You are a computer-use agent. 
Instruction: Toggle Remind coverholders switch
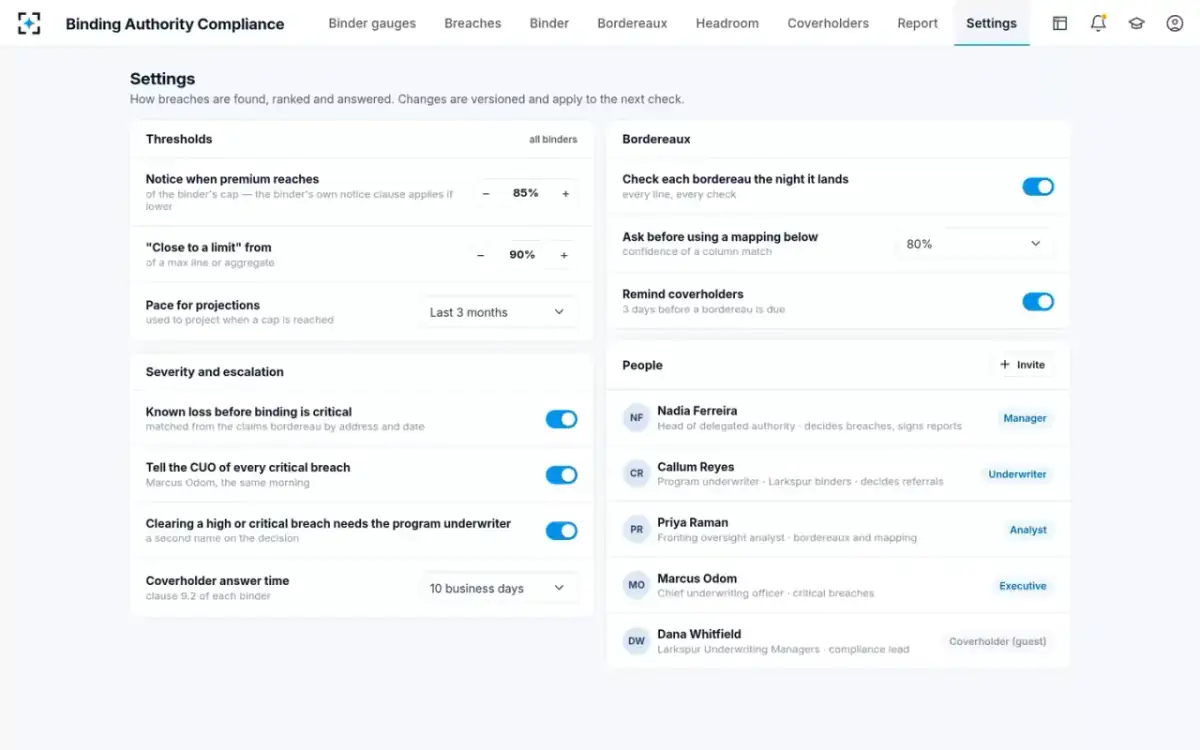tap(1038, 302)
